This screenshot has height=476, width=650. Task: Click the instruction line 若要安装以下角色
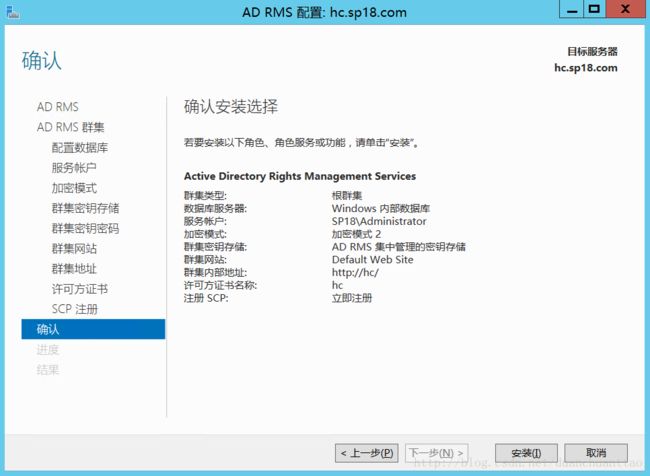coord(302,143)
